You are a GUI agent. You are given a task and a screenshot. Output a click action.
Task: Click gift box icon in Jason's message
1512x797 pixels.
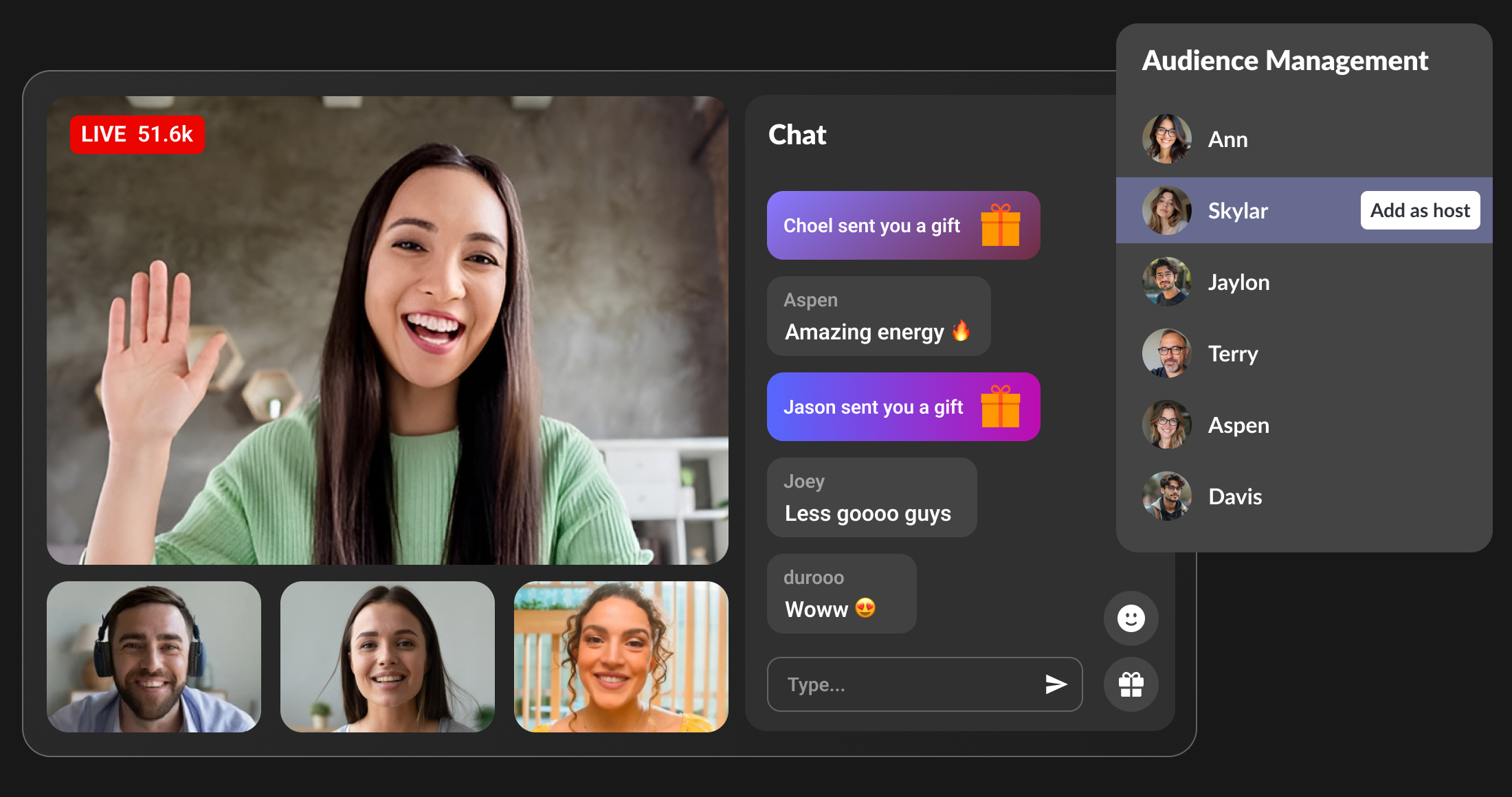(1000, 407)
